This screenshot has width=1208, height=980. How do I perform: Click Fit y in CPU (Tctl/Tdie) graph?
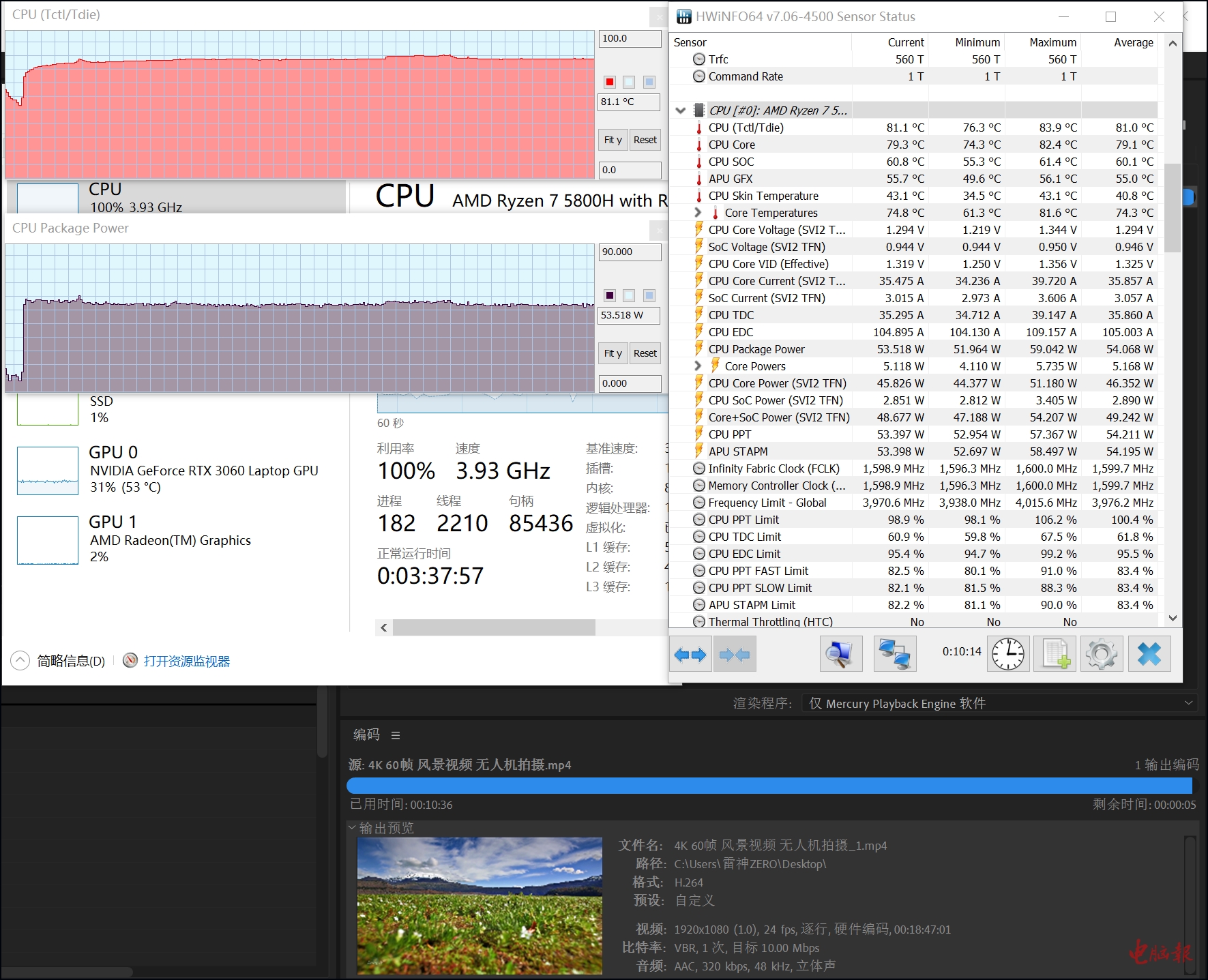pyautogui.click(x=613, y=140)
